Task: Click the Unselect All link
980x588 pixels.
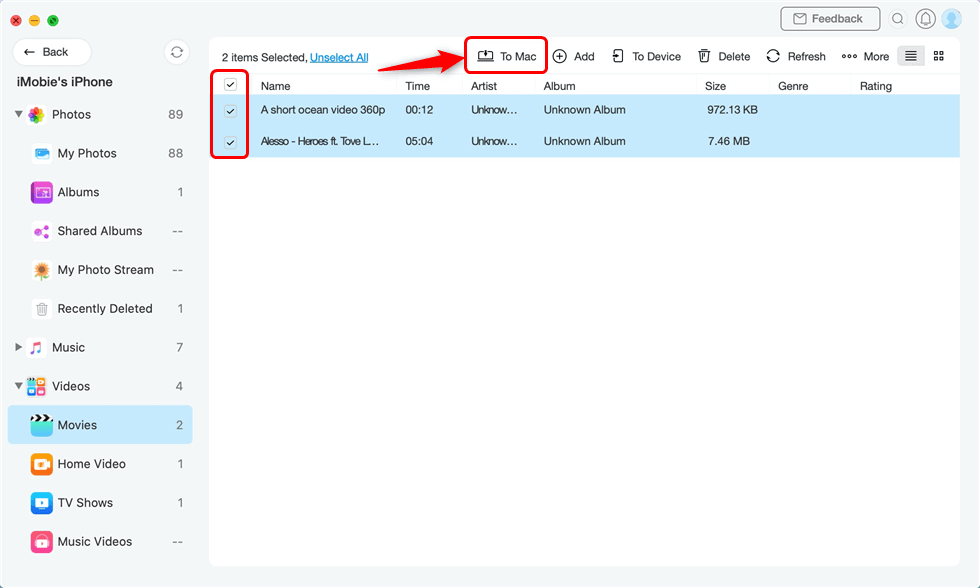Action: click(x=339, y=57)
